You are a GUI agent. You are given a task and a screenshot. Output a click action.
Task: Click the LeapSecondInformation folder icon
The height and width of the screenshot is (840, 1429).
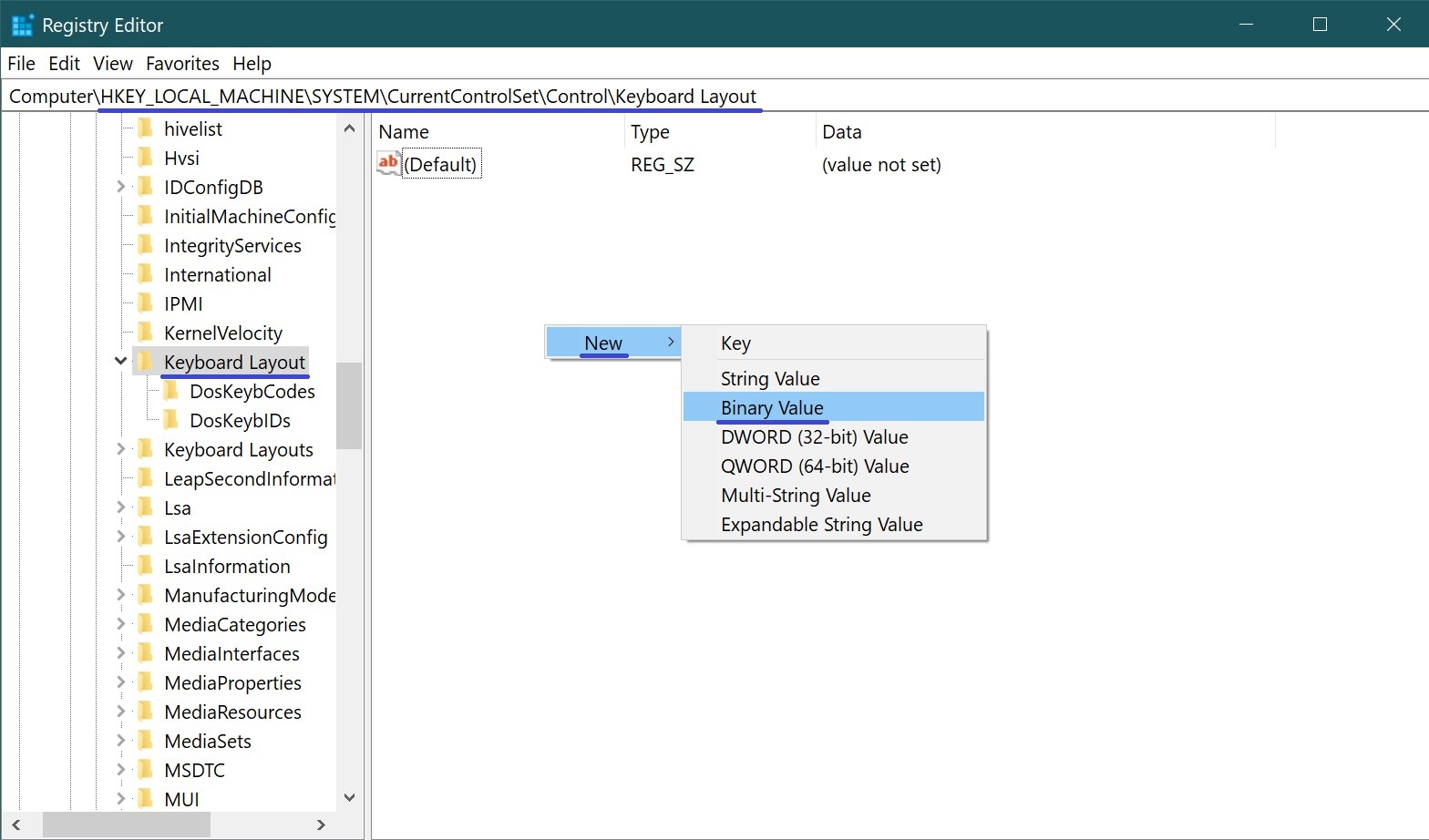(145, 478)
